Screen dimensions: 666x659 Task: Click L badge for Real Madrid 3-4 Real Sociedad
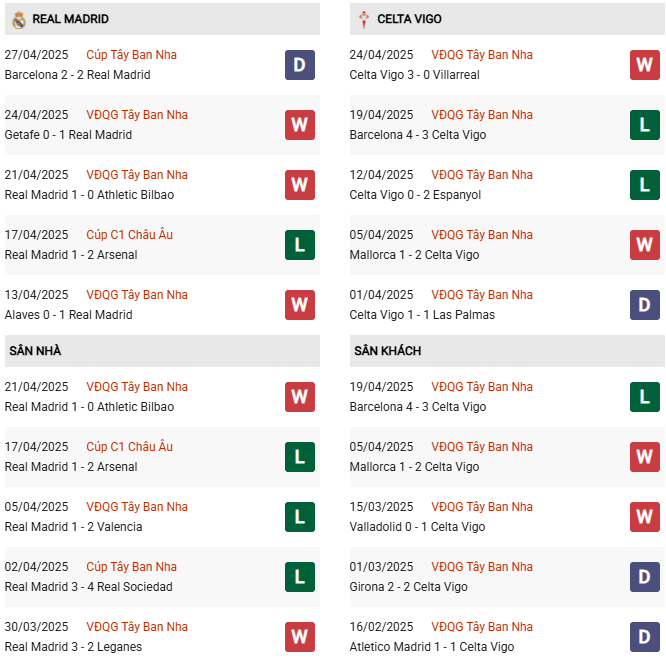pyautogui.click(x=299, y=577)
